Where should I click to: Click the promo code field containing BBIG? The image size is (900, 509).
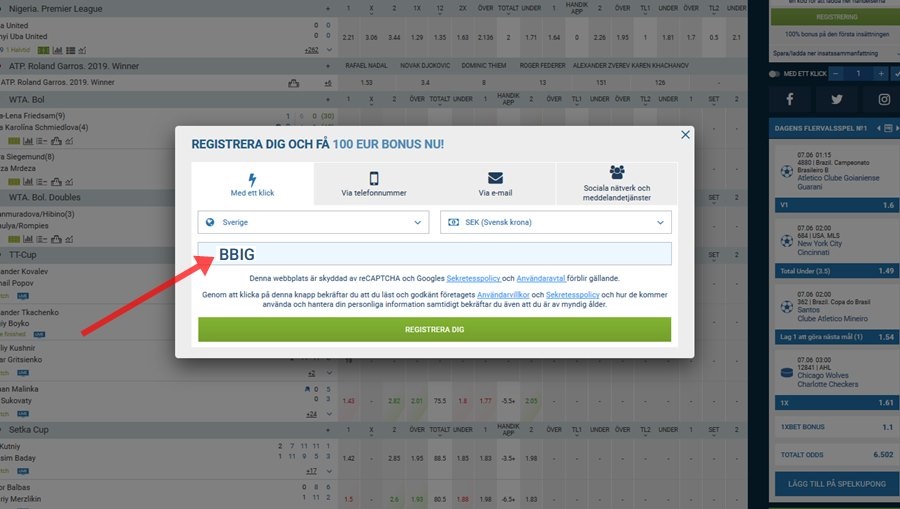(x=435, y=254)
